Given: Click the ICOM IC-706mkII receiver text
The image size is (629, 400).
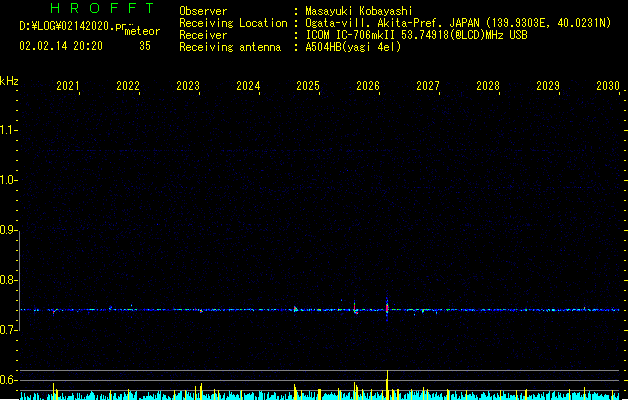Looking at the screenshot, I should (x=416, y=35).
